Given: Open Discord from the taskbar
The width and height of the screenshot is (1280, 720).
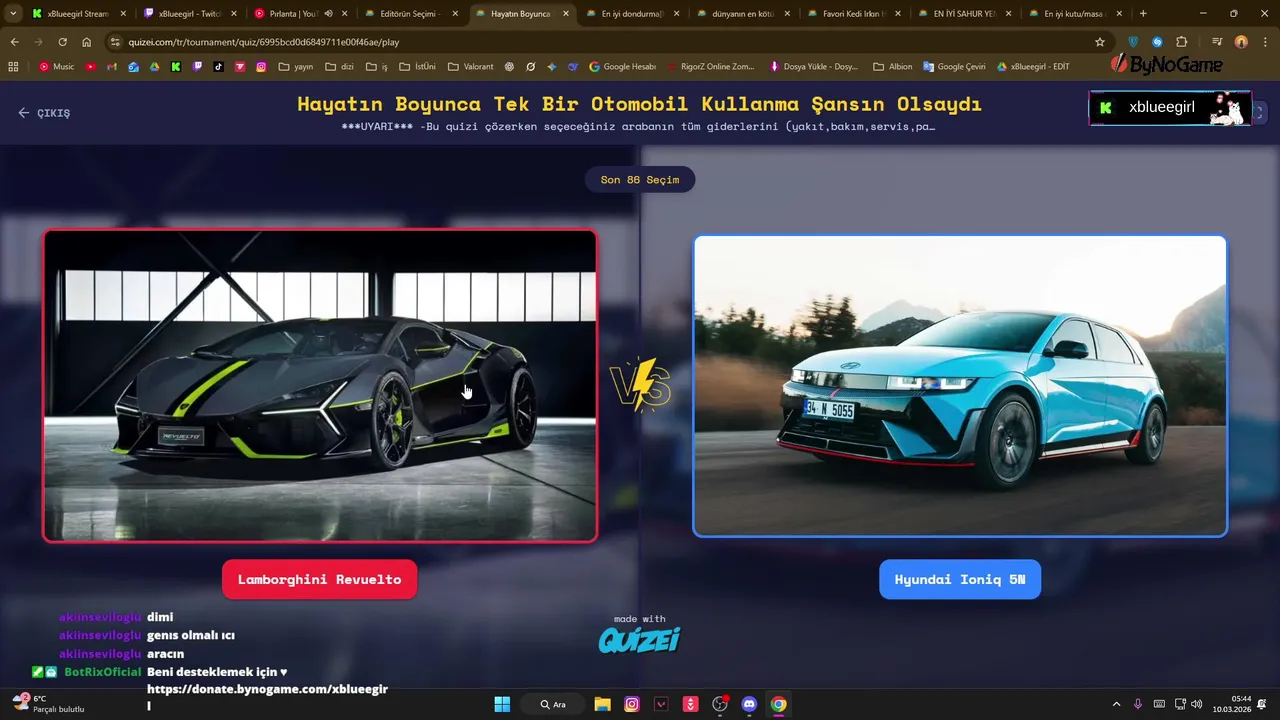Looking at the screenshot, I should tap(749, 704).
